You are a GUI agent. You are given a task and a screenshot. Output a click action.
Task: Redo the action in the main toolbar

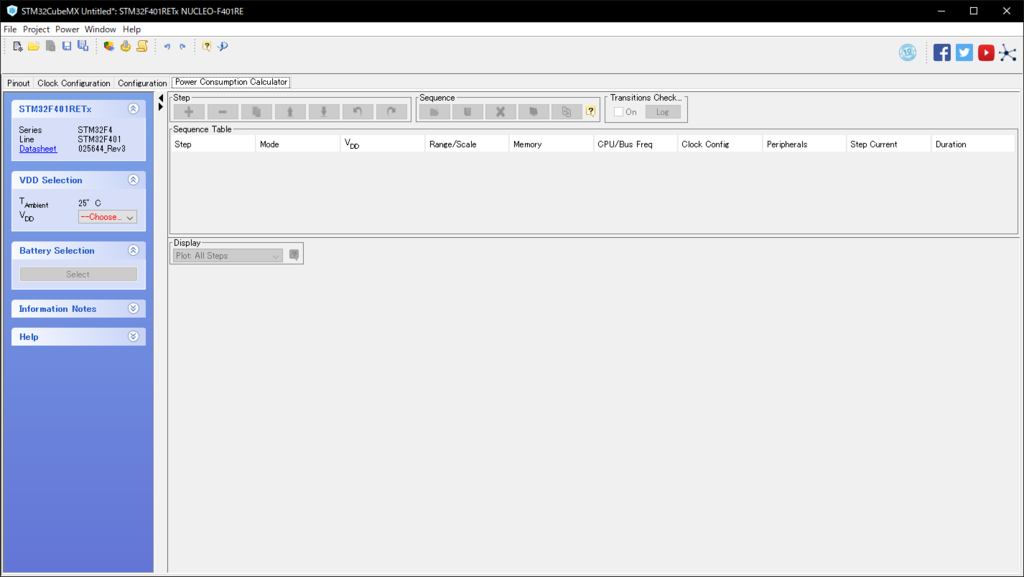(183, 46)
